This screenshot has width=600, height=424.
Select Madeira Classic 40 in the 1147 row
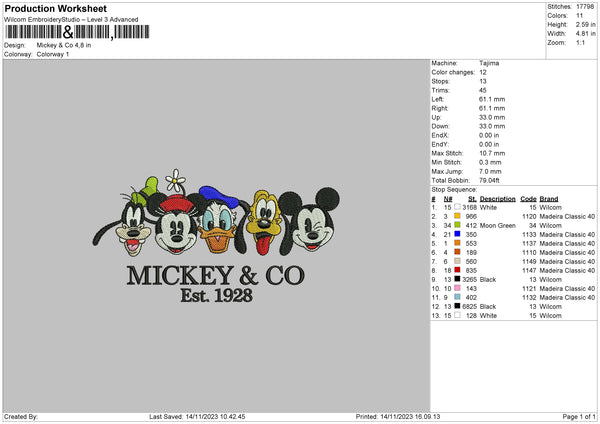[567, 270]
